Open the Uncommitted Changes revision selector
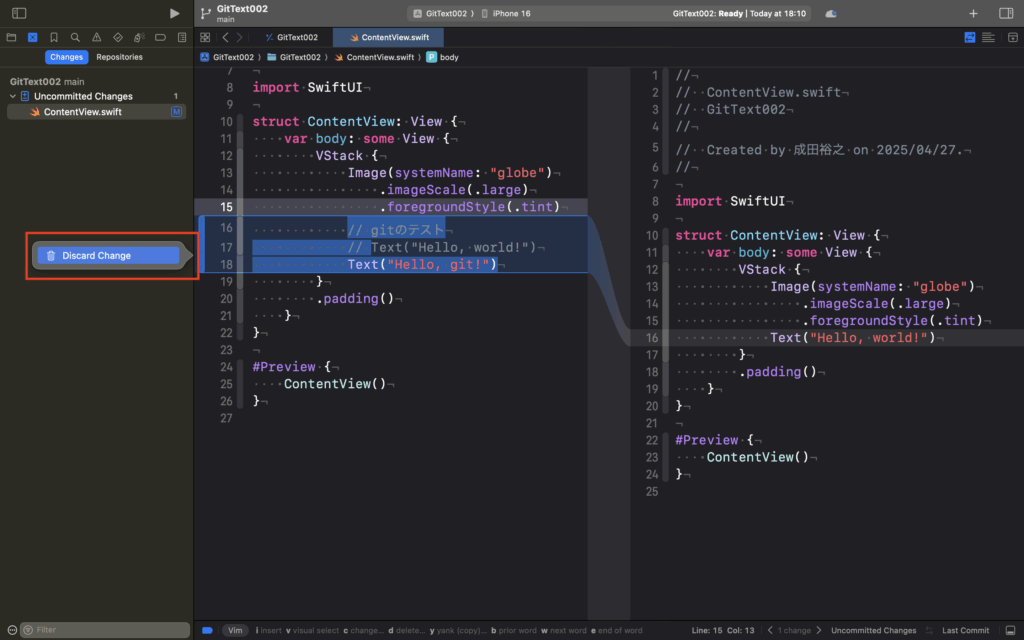 [873, 630]
